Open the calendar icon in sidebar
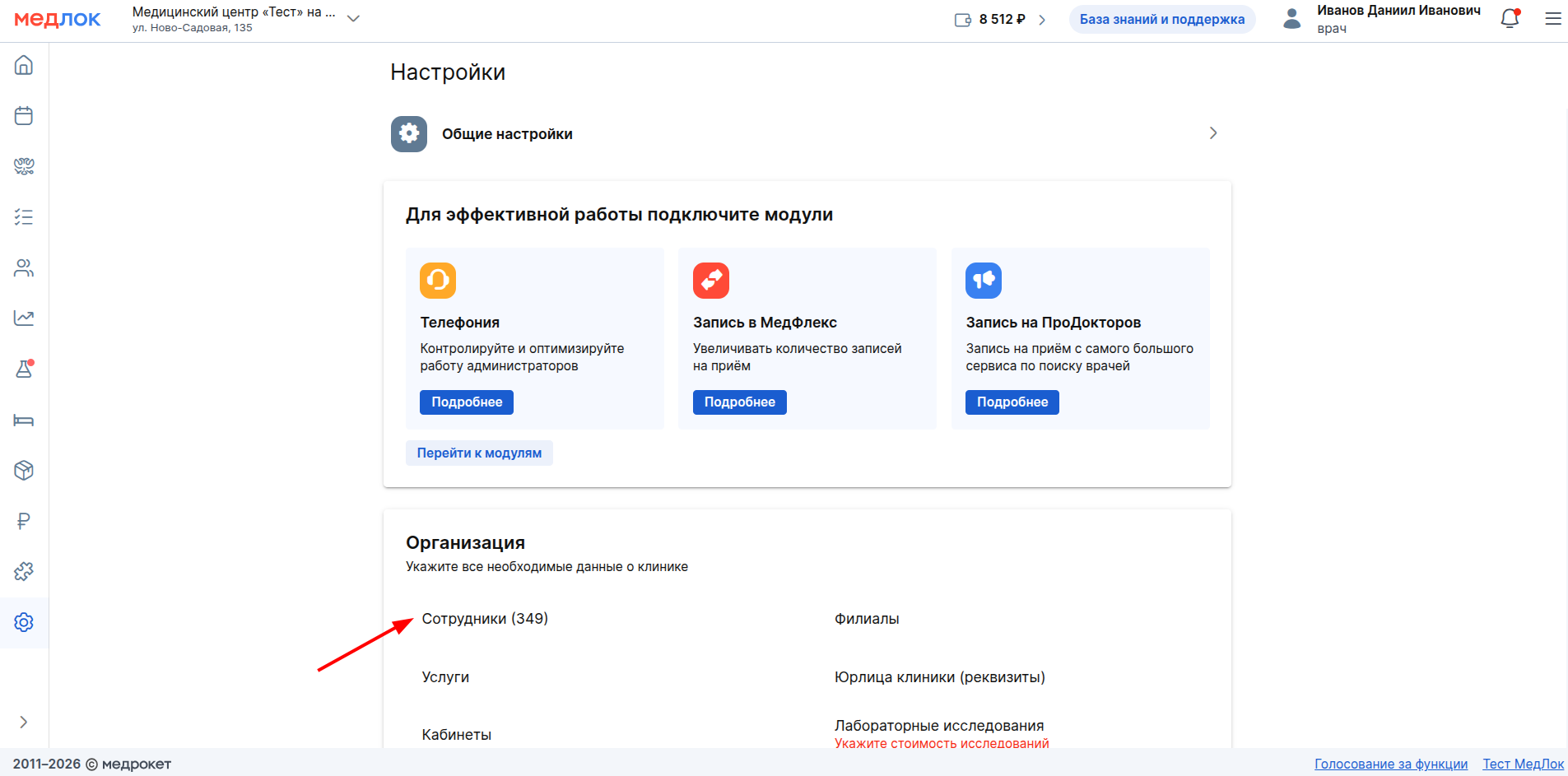 (24, 116)
